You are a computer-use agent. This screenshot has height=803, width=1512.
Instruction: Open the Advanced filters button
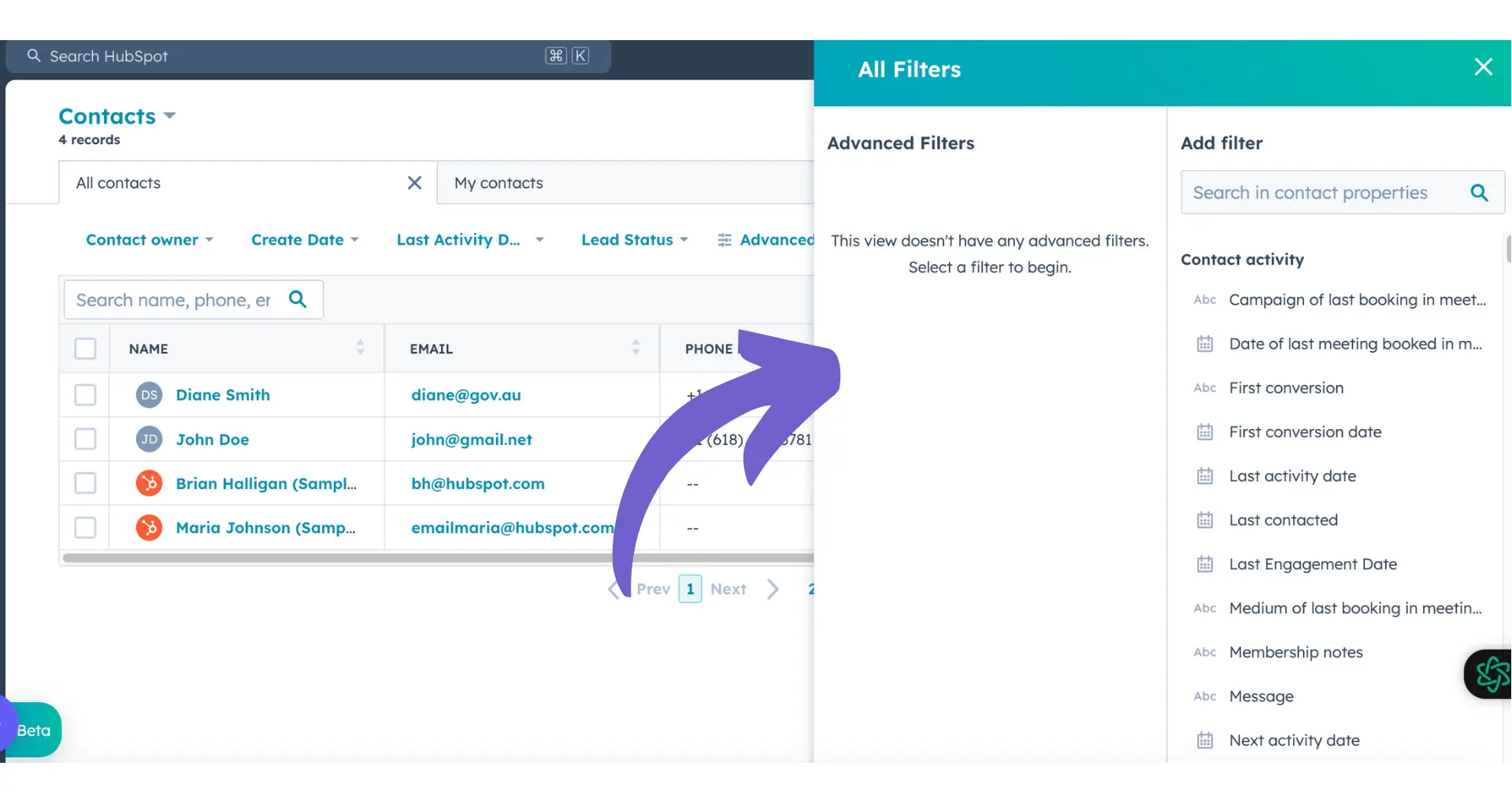[x=765, y=240]
